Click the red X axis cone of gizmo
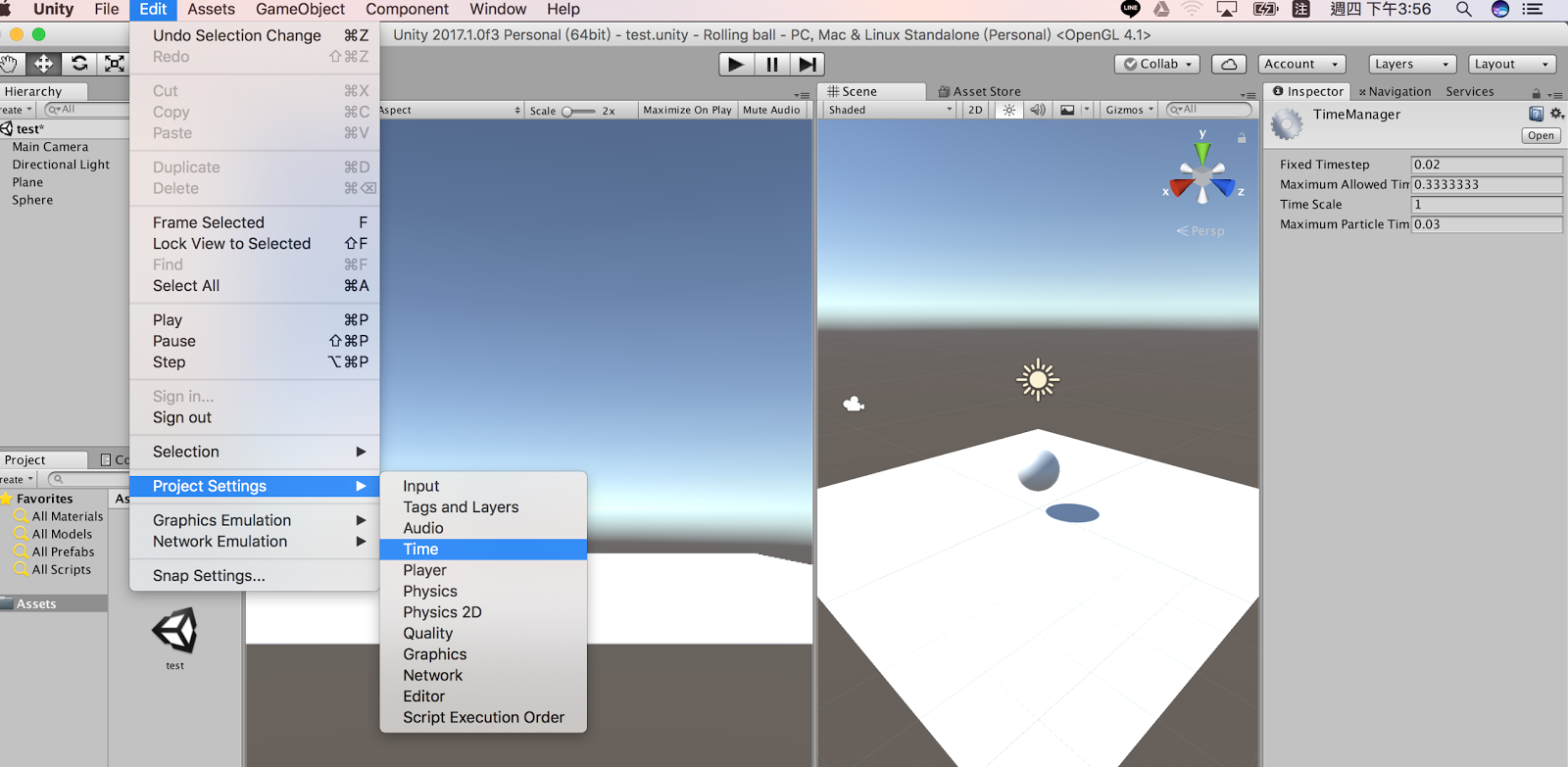 point(1181,187)
